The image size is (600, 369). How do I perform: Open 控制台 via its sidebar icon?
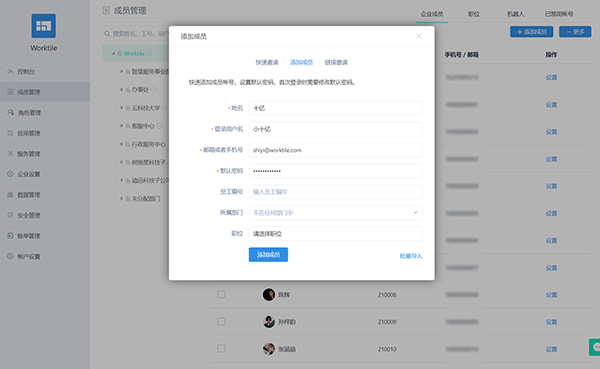click(x=10, y=72)
